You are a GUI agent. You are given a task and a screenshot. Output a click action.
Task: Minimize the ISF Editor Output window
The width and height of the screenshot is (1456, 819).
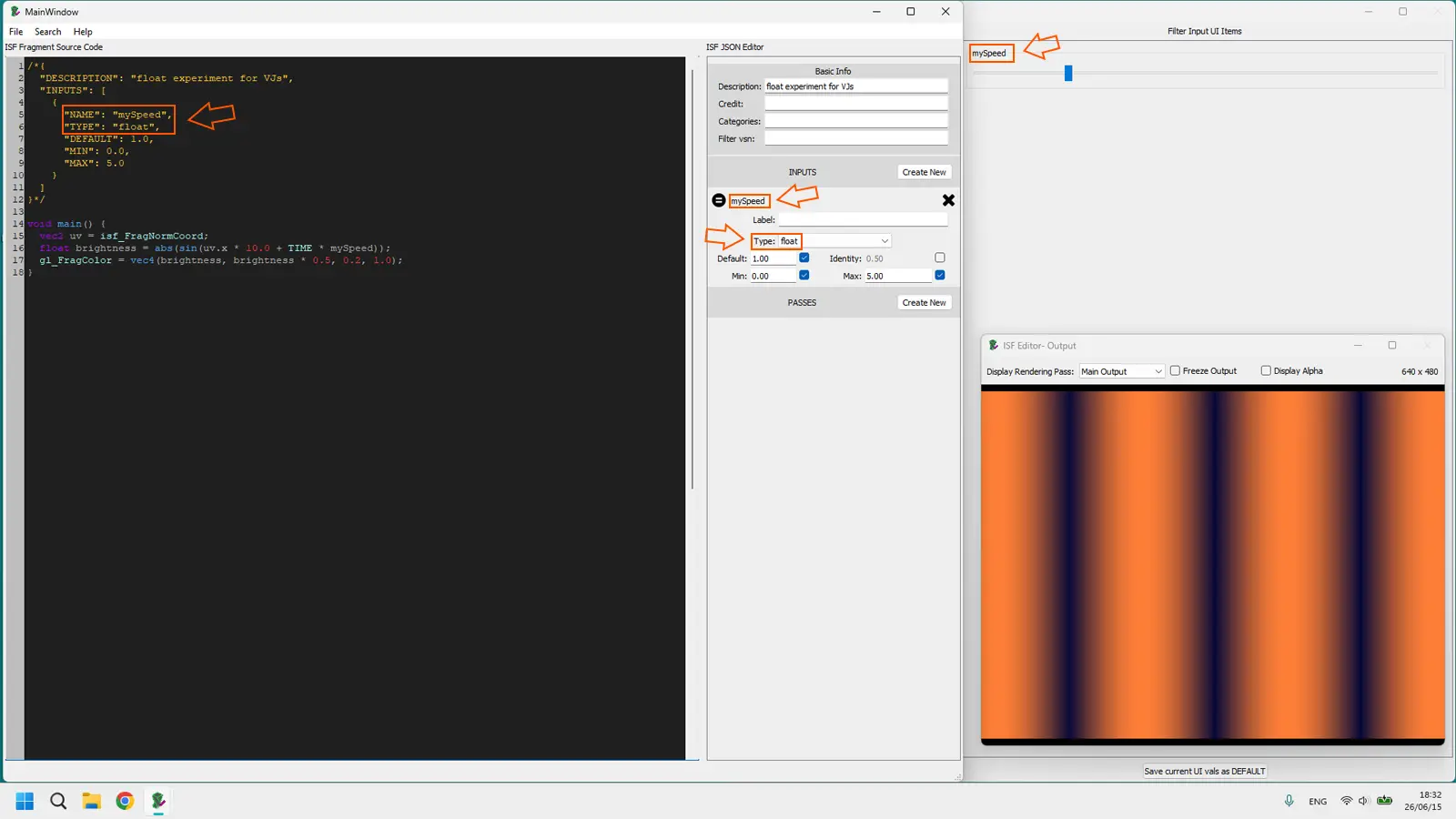tap(1358, 346)
